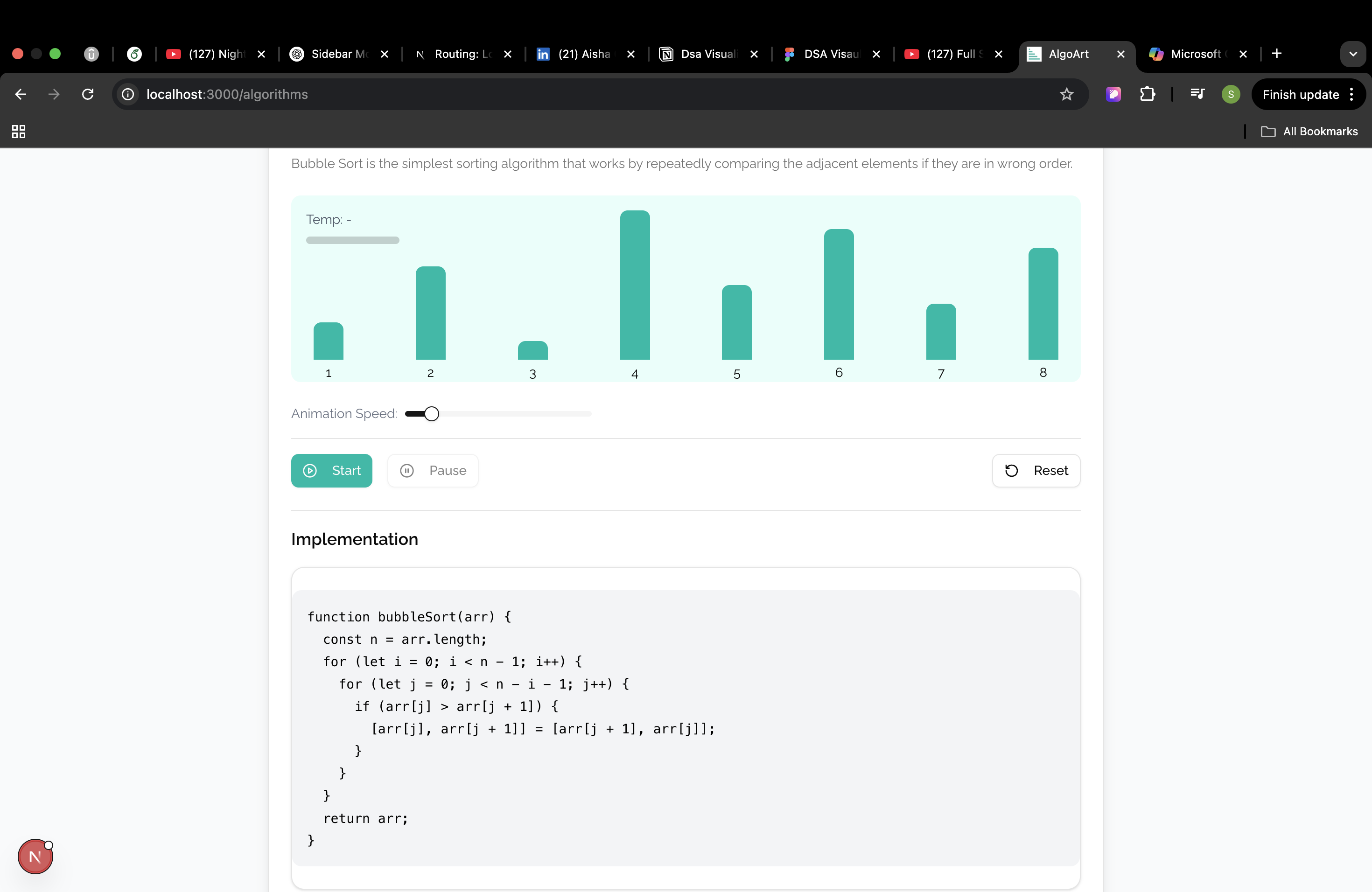
Task: Click the Finish update button
Action: coord(1301,95)
